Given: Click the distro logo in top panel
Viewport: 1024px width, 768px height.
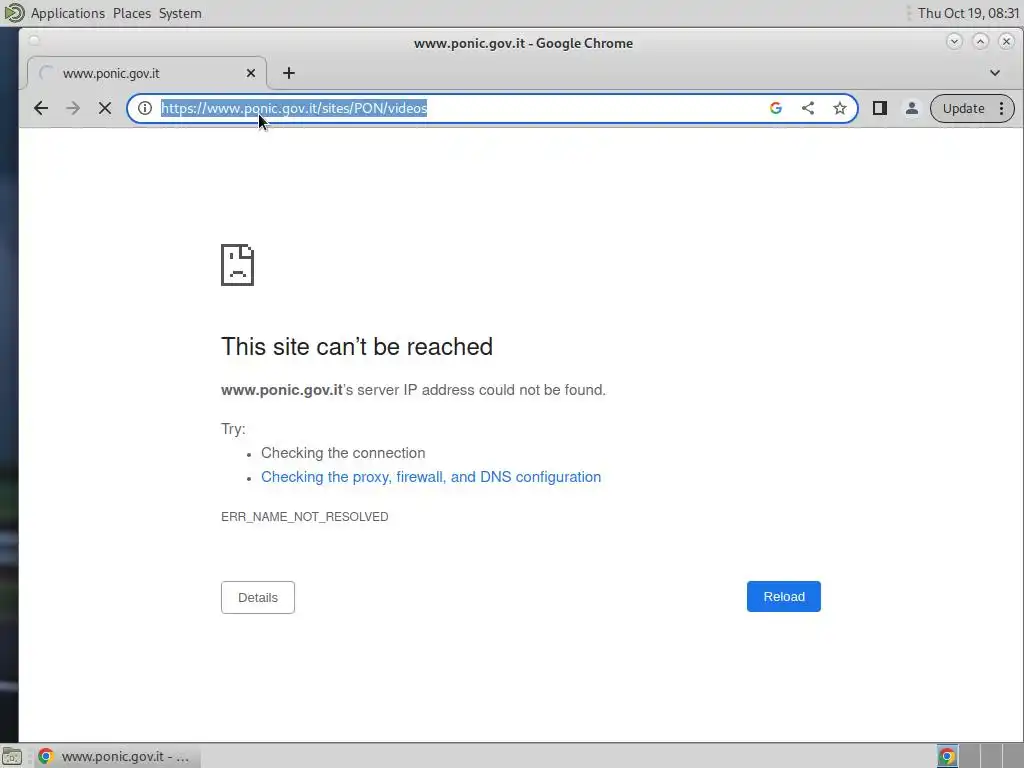Looking at the screenshot, I should [x=14, y=12].
